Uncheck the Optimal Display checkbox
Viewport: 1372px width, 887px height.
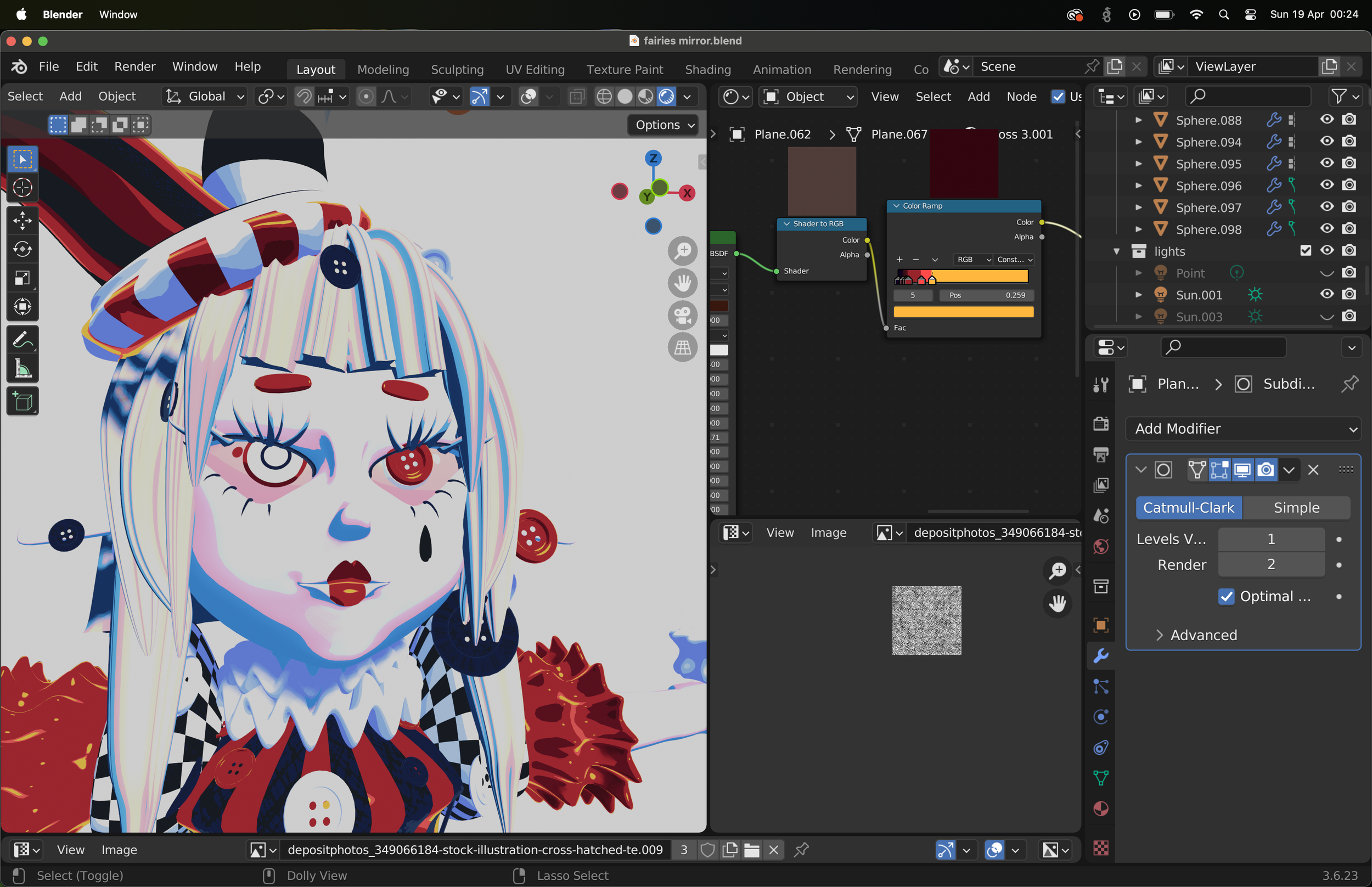[1227, 597]
